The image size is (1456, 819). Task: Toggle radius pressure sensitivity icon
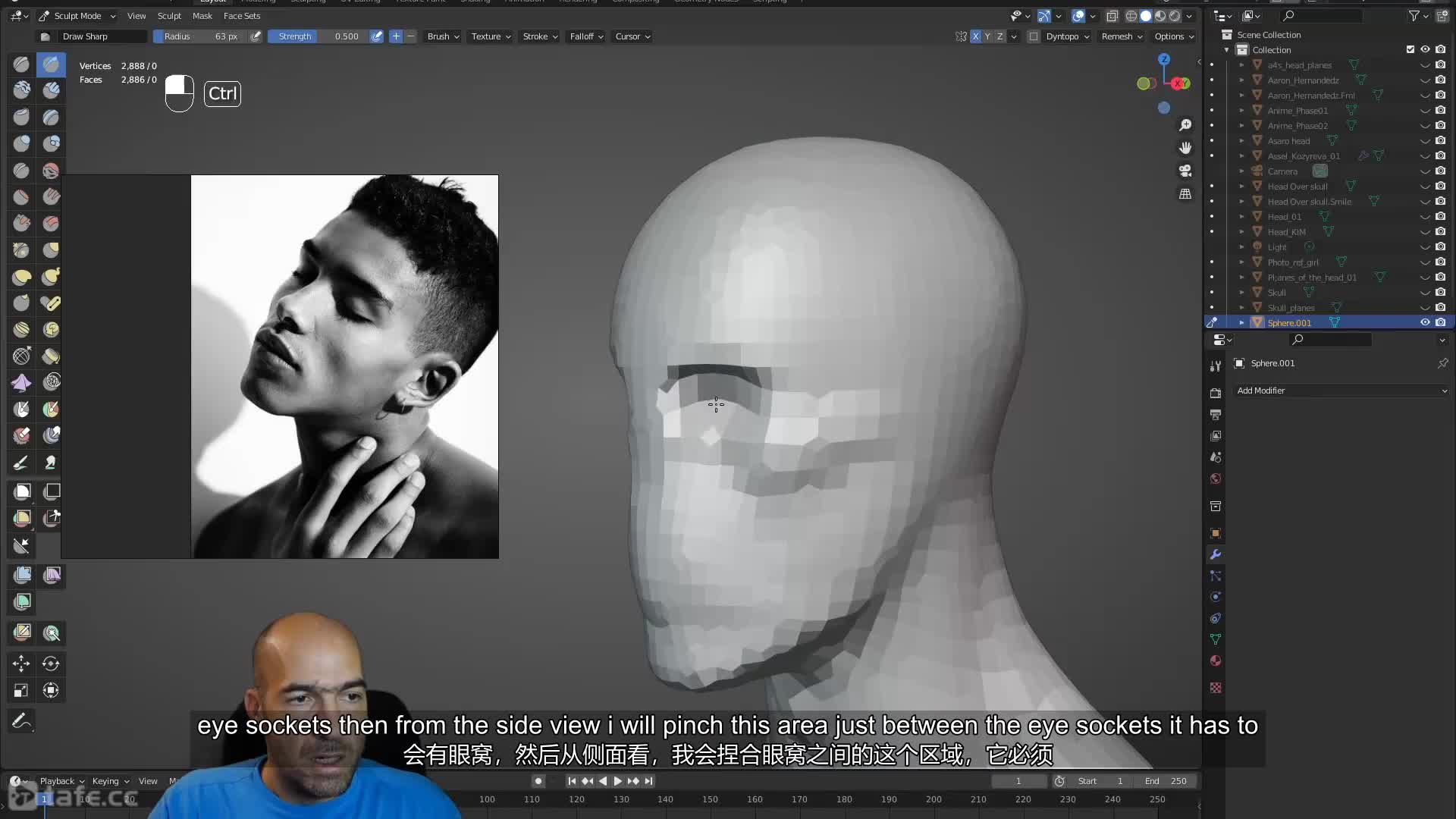click(256, 36)
